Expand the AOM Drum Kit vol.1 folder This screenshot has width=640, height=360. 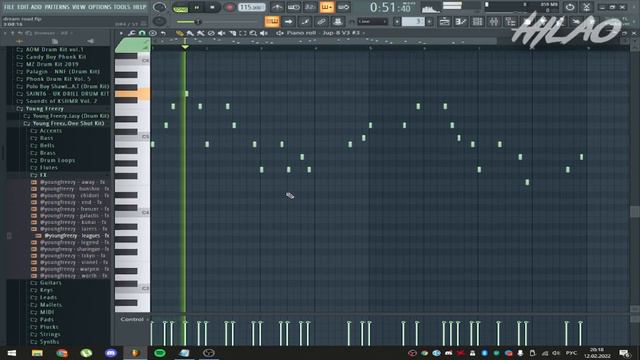[54, 49]
